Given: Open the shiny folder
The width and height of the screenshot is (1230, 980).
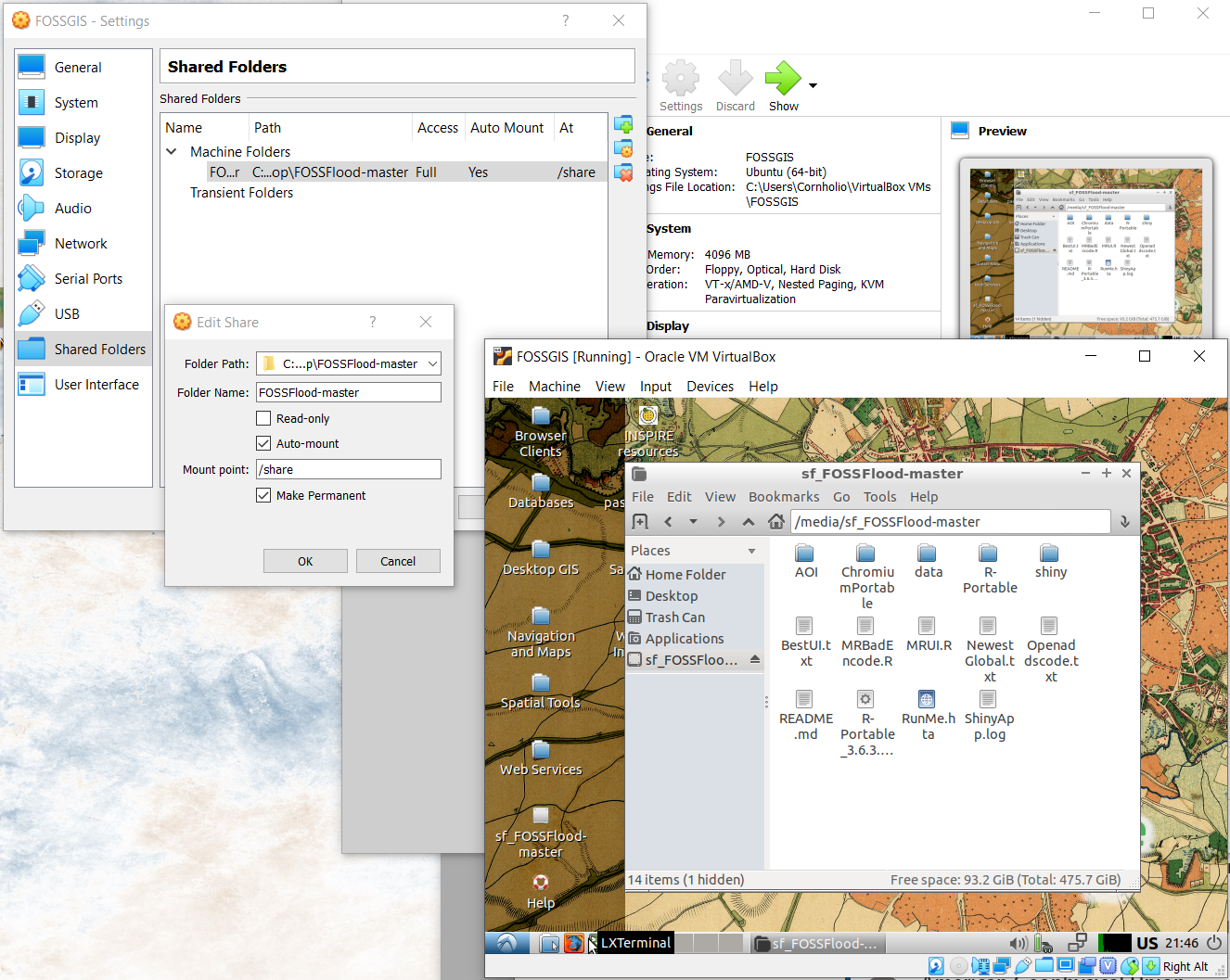Looking at the screenshot, I should [1050, 562].
